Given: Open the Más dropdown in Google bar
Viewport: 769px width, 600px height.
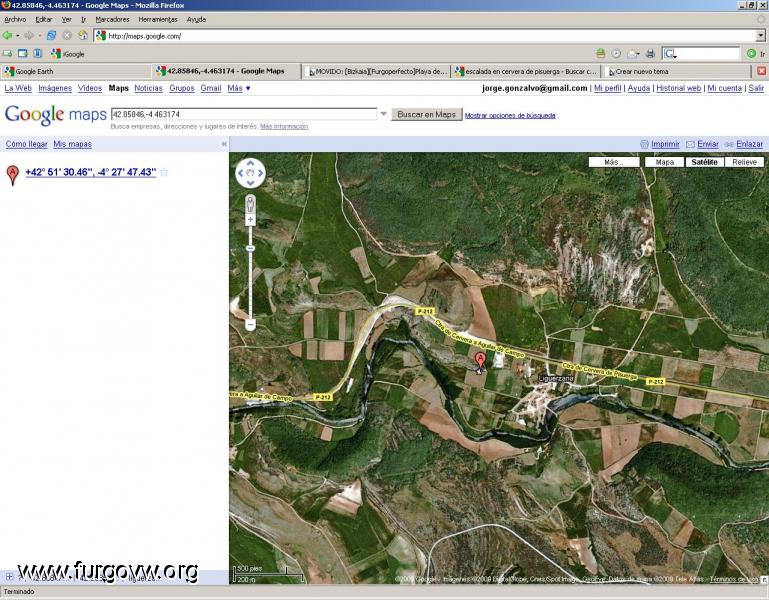Looking at the screenshot, I should (x=239, y=88).
